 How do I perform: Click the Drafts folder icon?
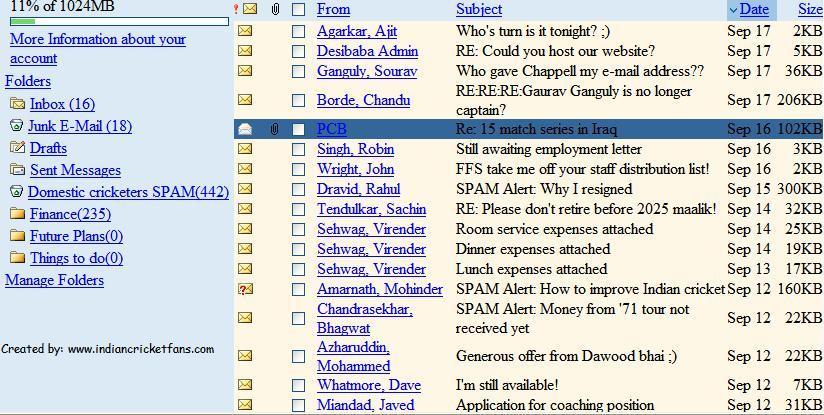(x=17, y=148)
